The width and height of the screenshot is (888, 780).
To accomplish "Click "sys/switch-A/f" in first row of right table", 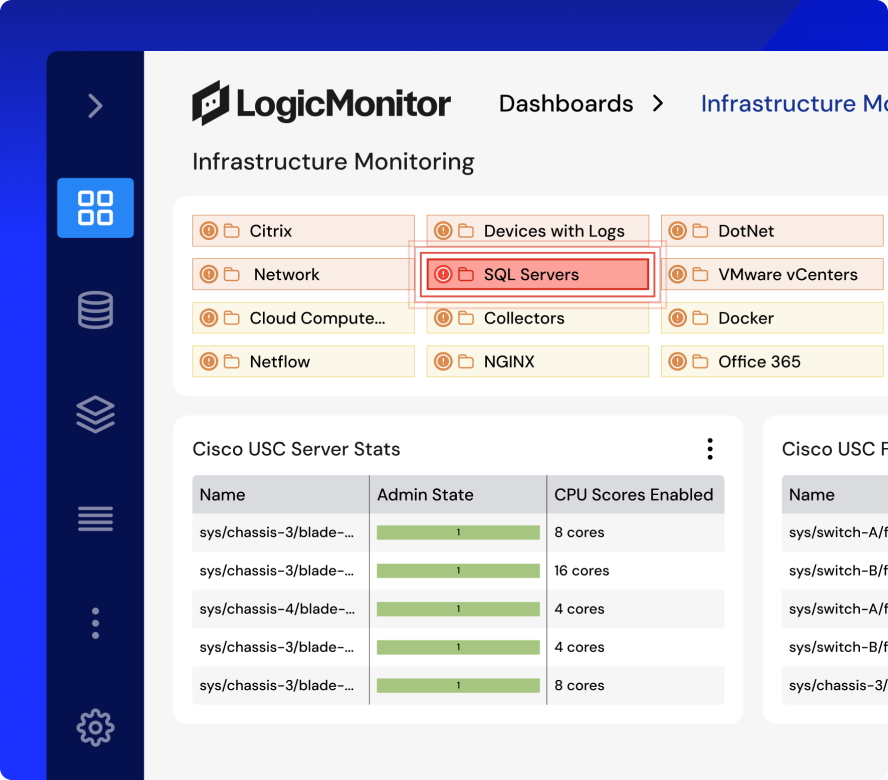I will pyautogui.click(x=838, y=532).
